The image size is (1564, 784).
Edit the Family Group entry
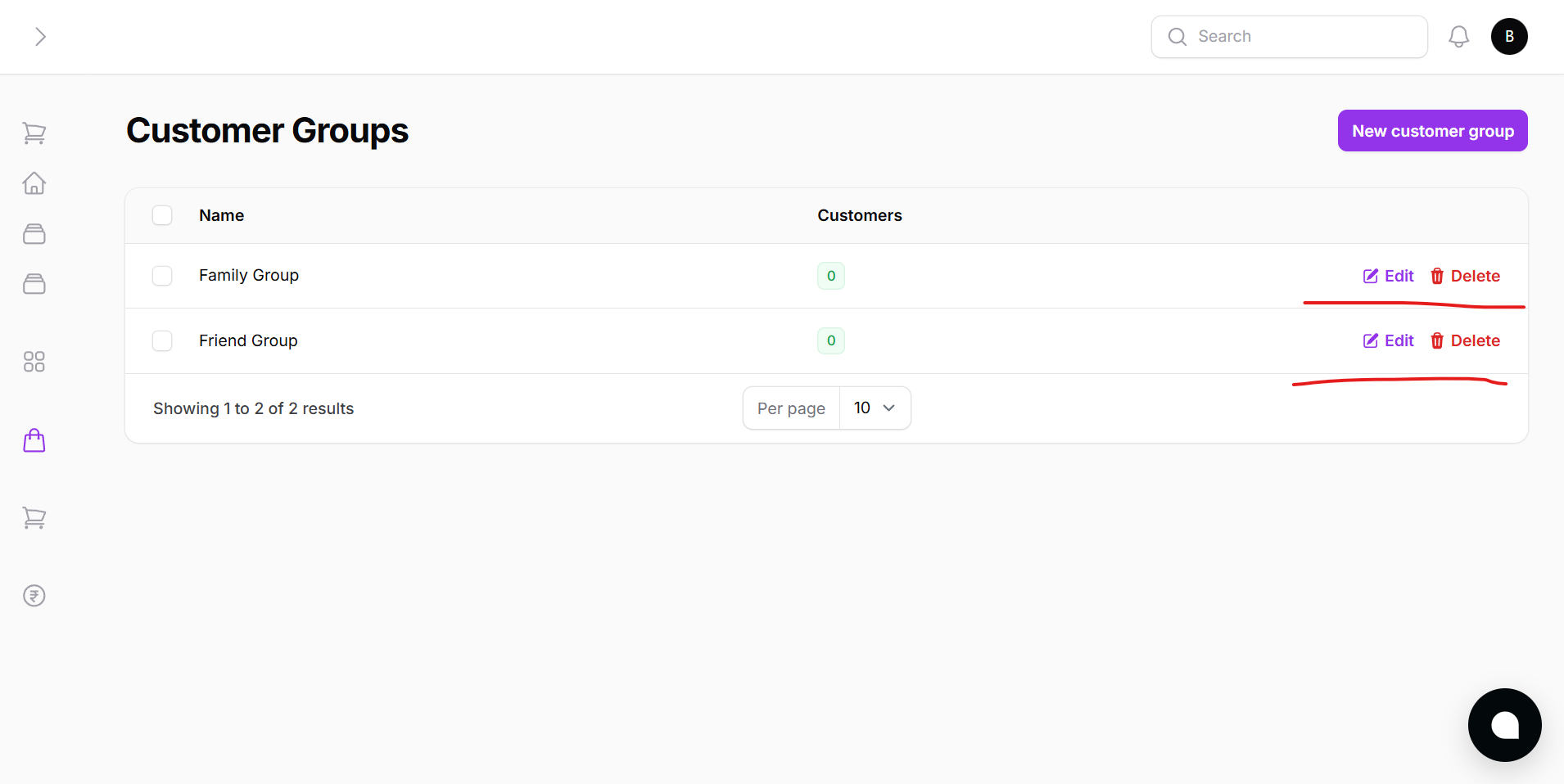(1388, 276)
